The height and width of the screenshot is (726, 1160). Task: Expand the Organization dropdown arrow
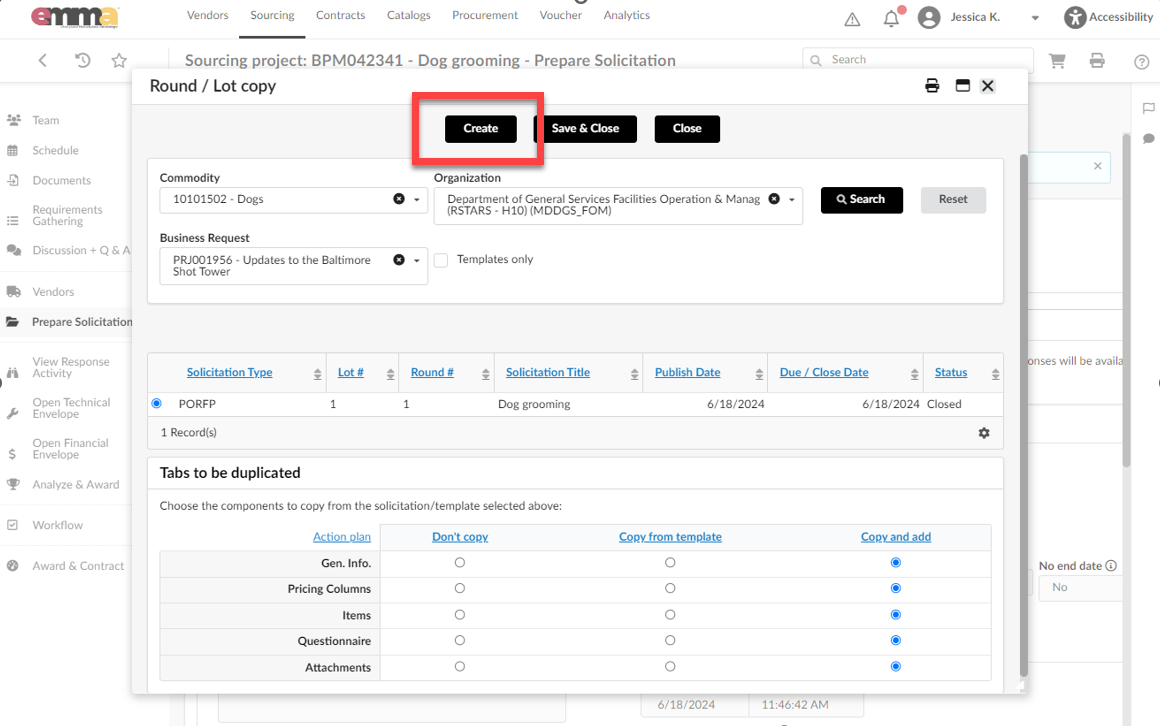[x=792, y=200]
